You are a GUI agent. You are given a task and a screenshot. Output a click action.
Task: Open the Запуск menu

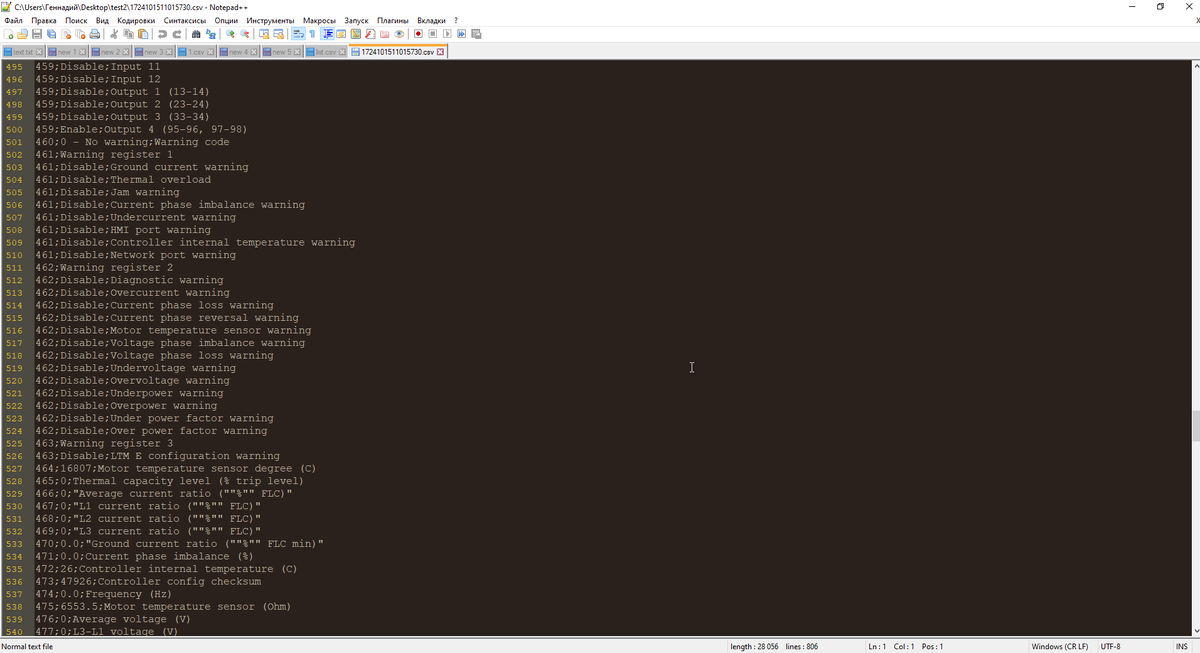(x=356, y=20)
